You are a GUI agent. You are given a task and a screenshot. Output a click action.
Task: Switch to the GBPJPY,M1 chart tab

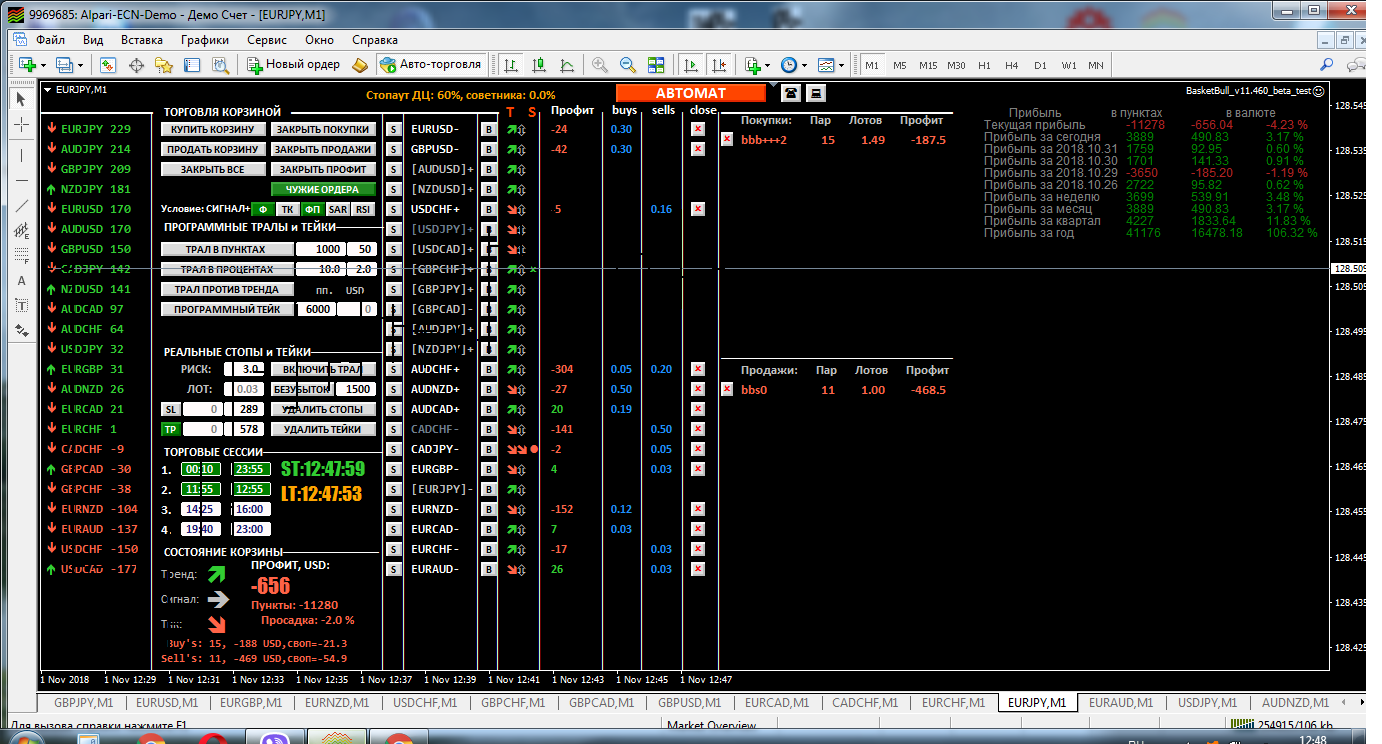coord(84,703)
